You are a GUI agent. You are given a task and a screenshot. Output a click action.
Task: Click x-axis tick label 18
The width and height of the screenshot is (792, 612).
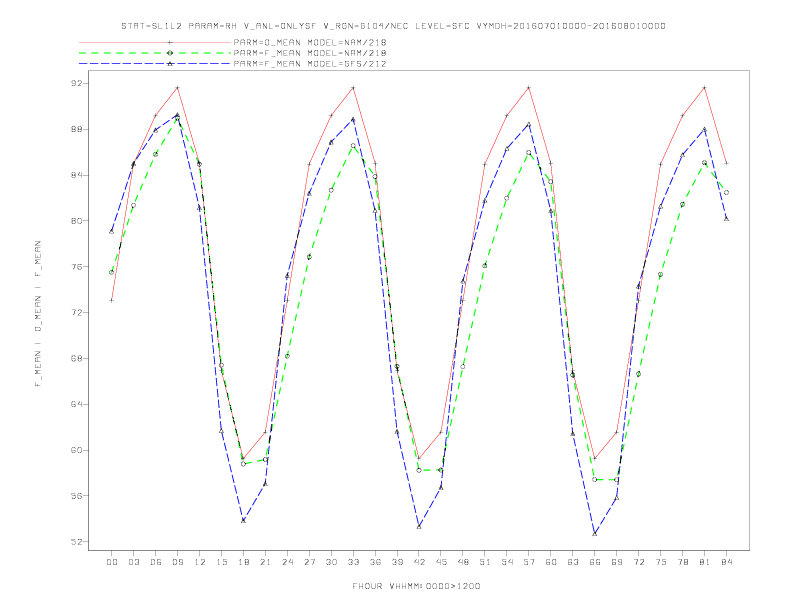[243, 562]
